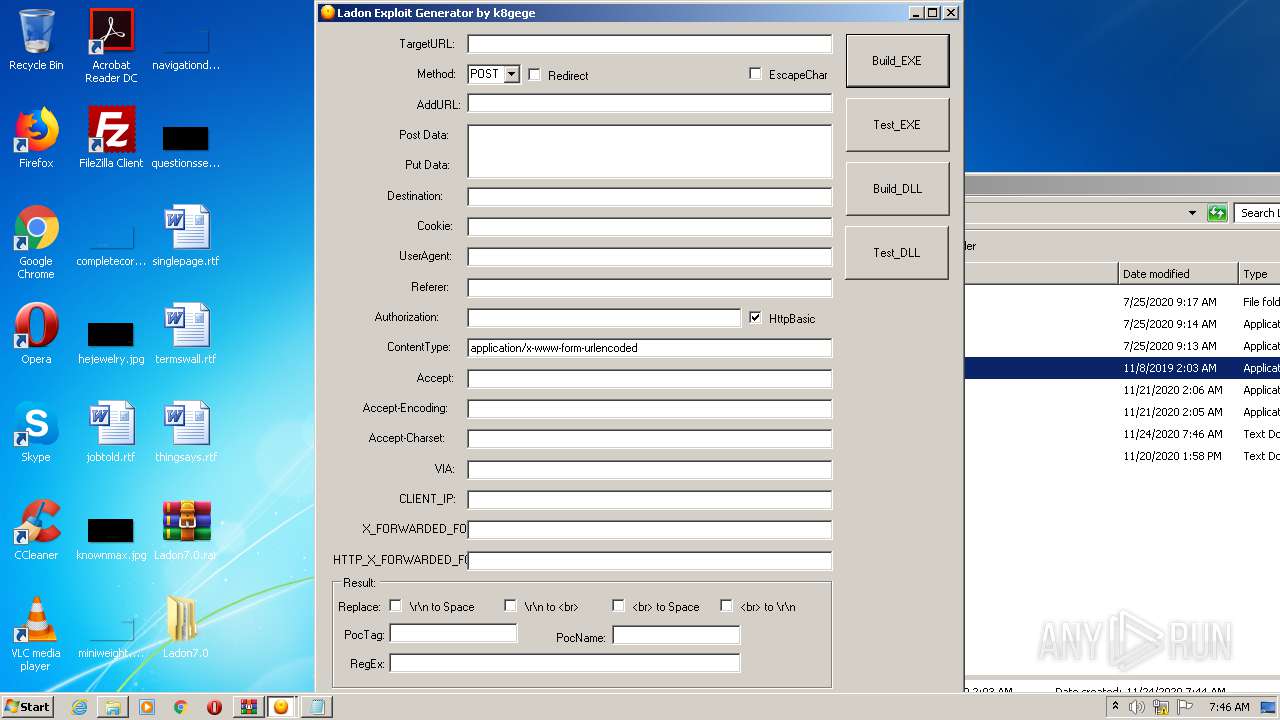Select the questionsse... desktop file

point(186,145)
